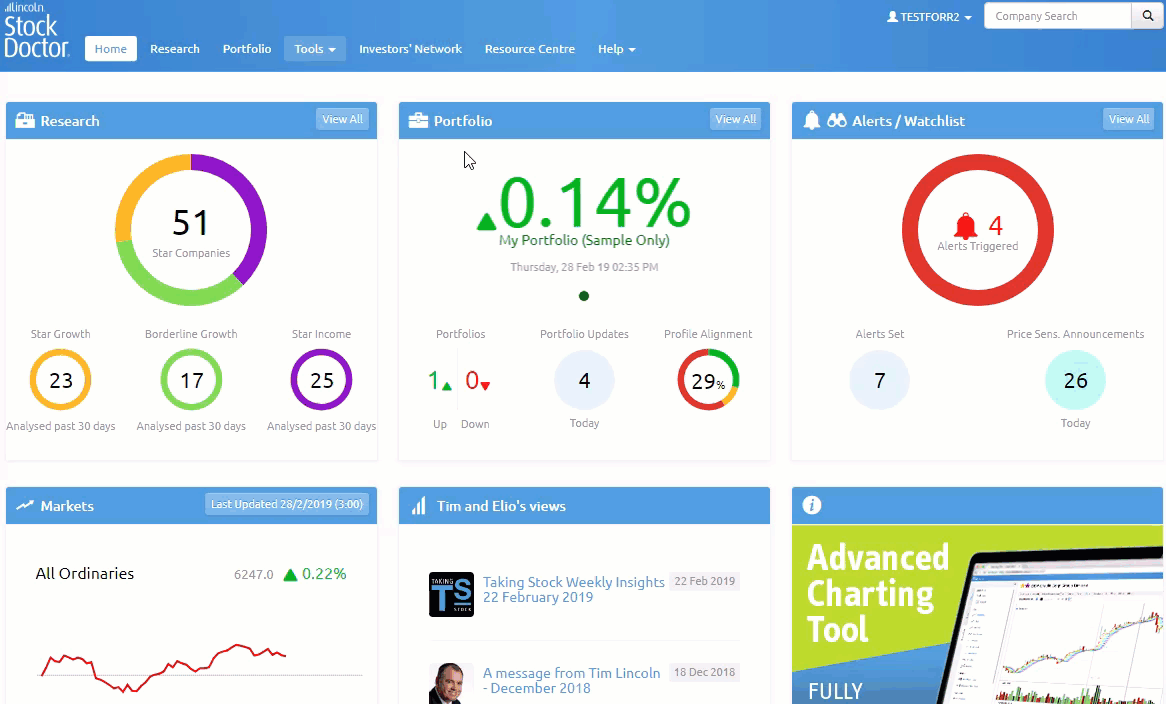Click View All in Portfolio panel
The height and width of the screenshot is (704, 1166).
tap(735, 119)
